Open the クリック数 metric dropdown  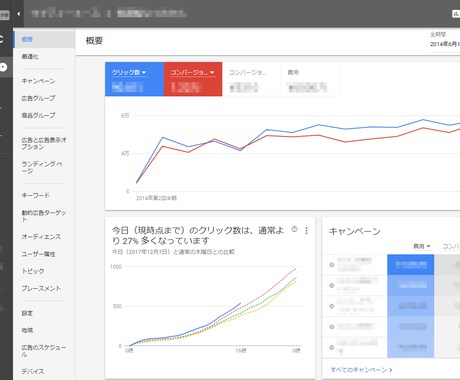pyautogui.click(x=129, y=72)
